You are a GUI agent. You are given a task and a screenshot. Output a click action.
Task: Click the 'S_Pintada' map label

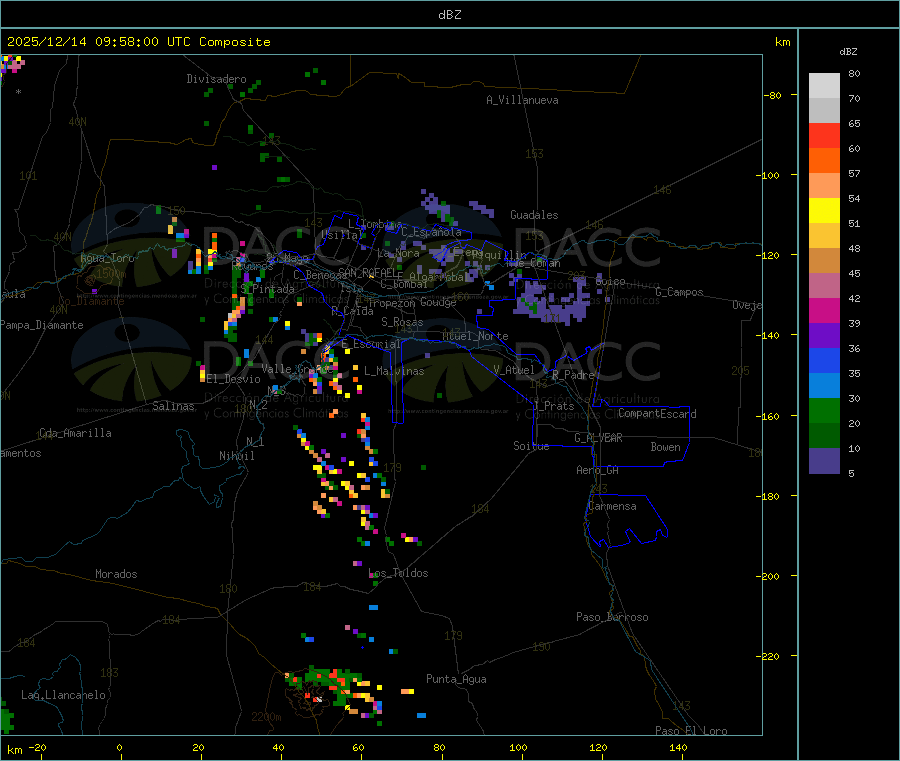tap(268, 289)
